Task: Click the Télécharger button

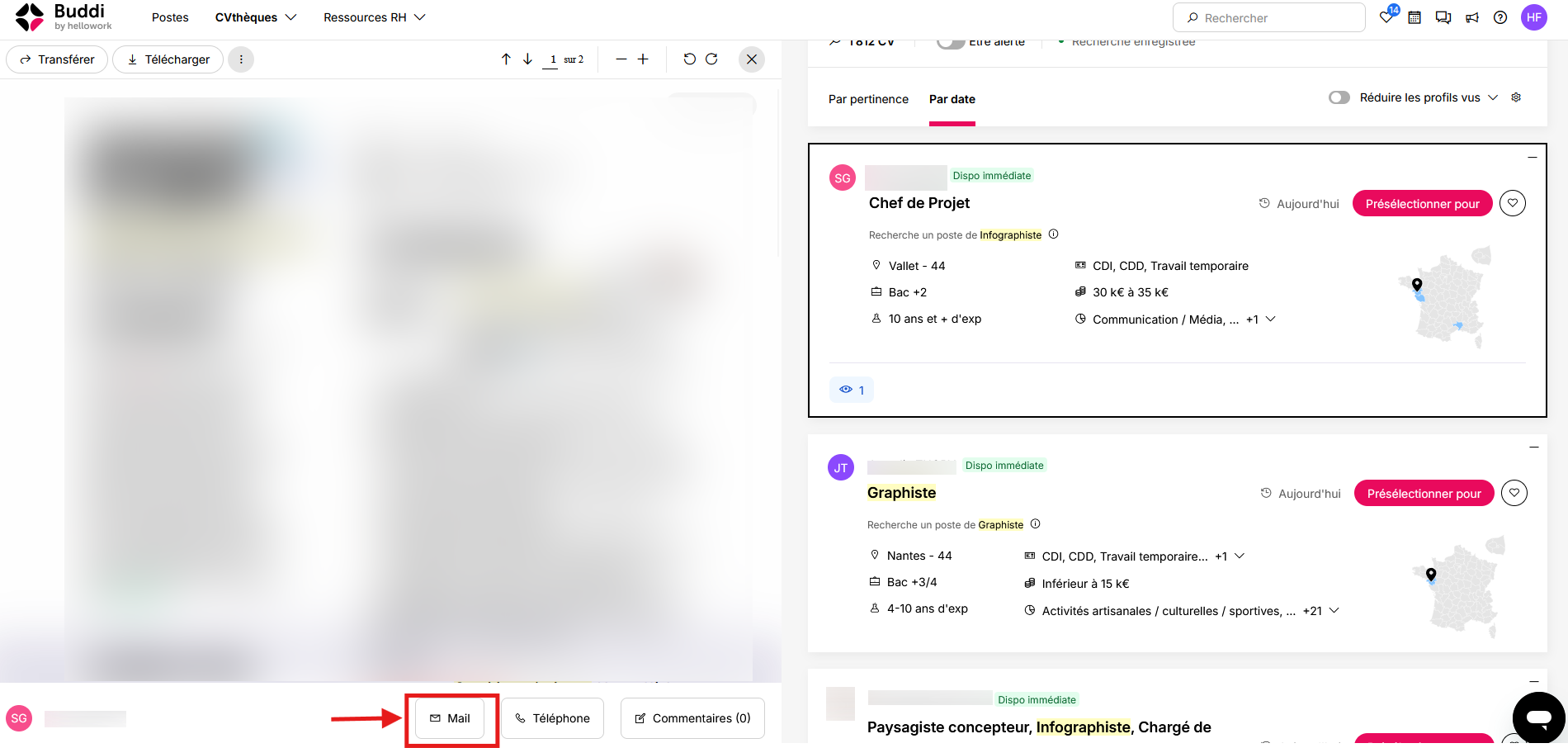Action: [x=168, y=59]
